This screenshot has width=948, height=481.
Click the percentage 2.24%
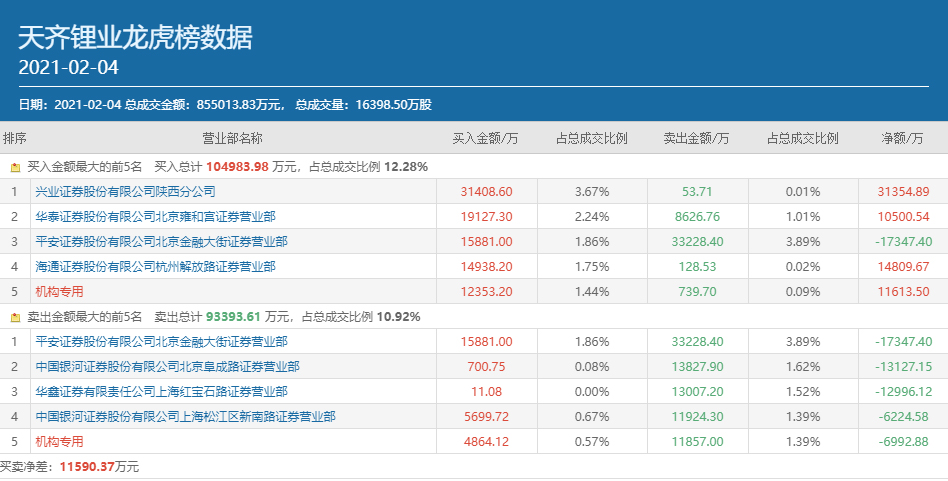592,216
